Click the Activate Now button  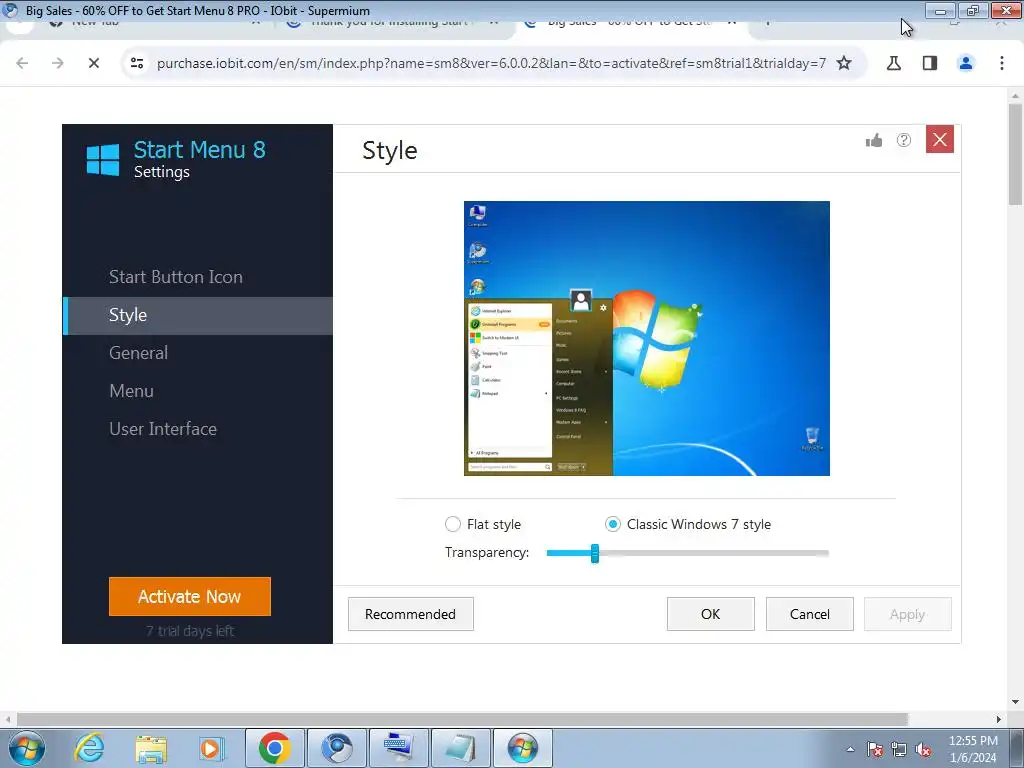click(189, 596)
